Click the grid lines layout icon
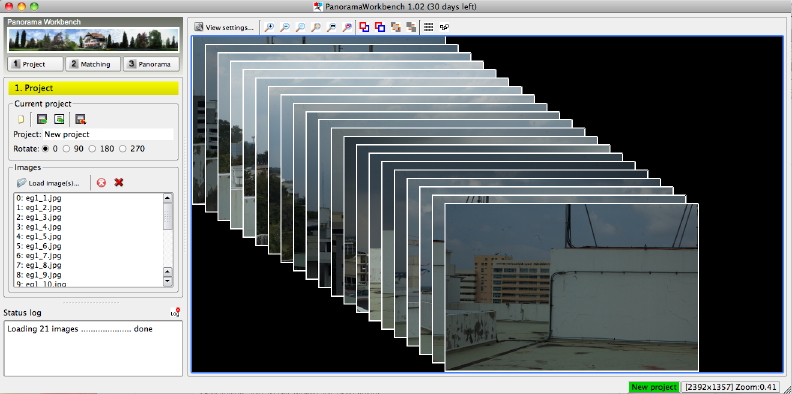This screenshot has width=792, height=394. click(428, 27)
